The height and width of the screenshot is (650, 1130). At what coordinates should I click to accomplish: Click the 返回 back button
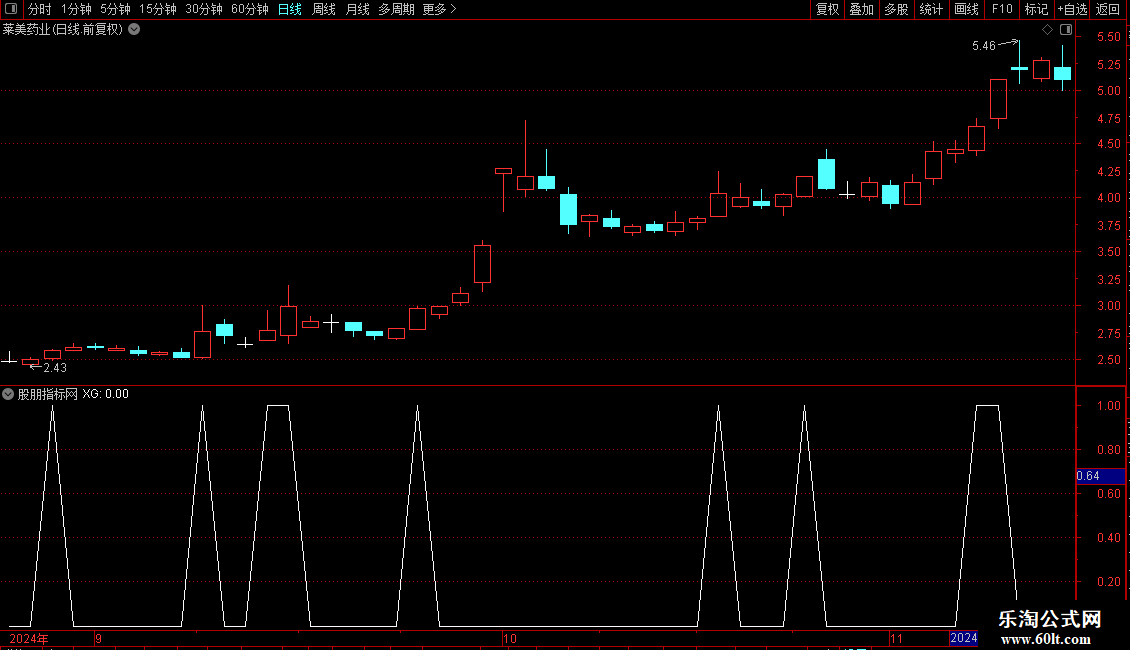click(x=1108, y=9)
